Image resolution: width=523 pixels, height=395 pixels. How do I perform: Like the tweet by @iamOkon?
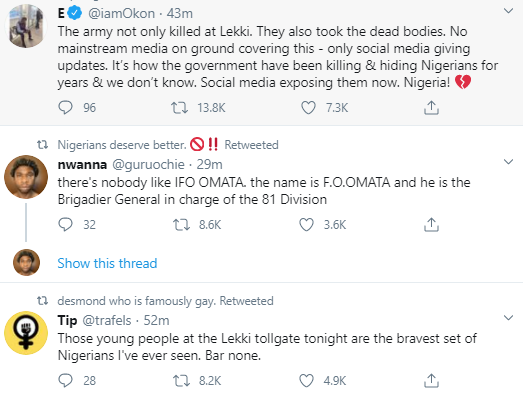tap(308, 108)
